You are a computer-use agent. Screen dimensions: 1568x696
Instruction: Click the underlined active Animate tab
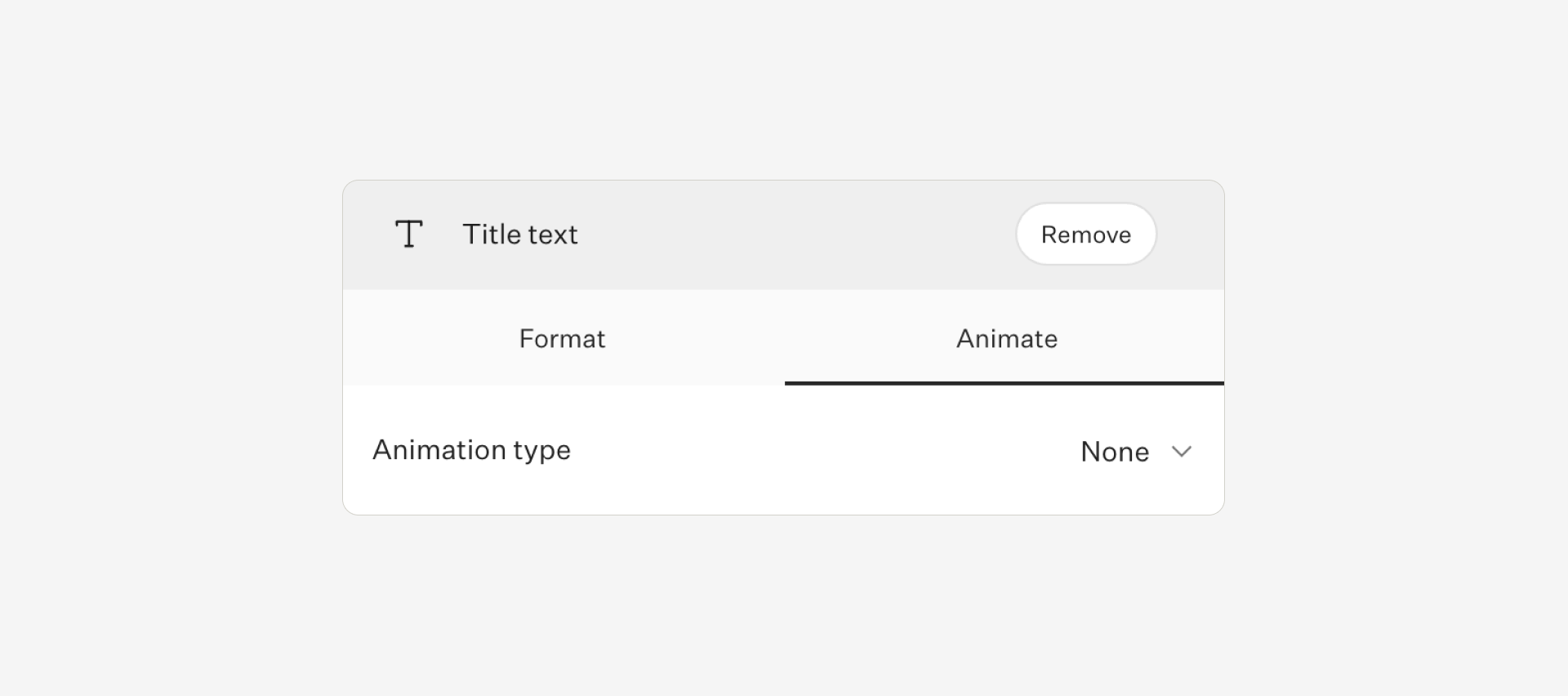1006,338
